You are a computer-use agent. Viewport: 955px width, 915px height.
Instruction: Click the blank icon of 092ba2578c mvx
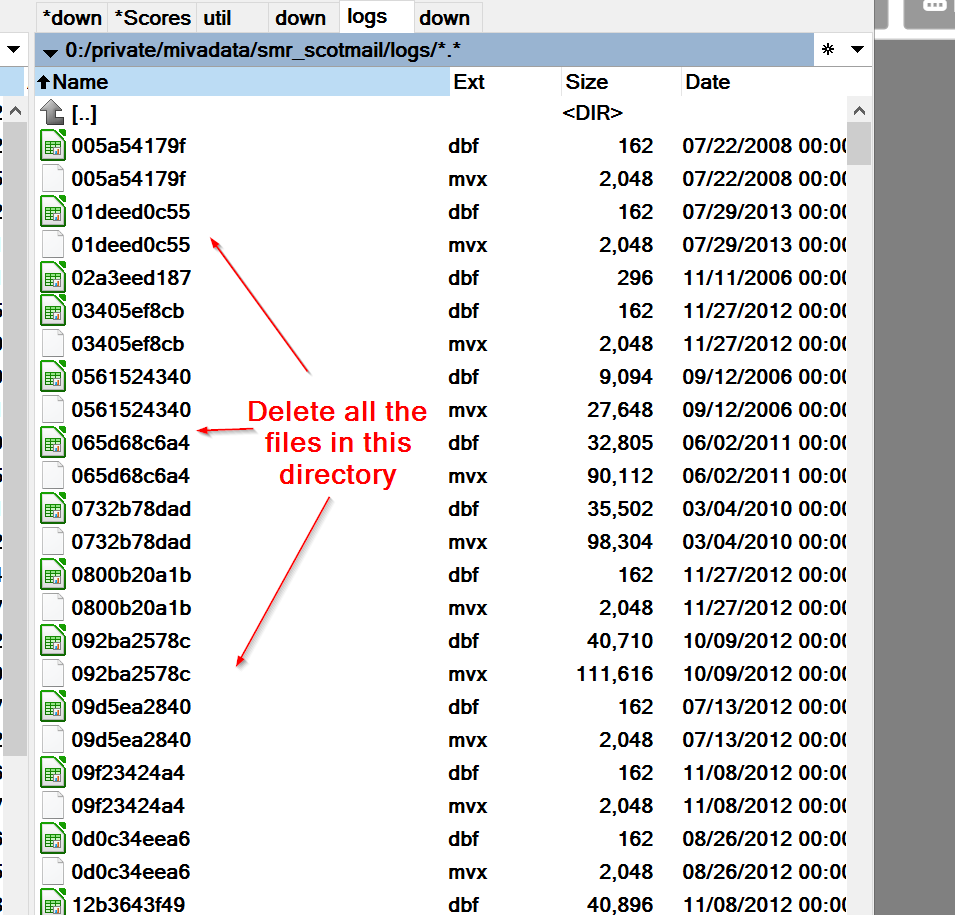pyautogui.click(x=53, y=674)
